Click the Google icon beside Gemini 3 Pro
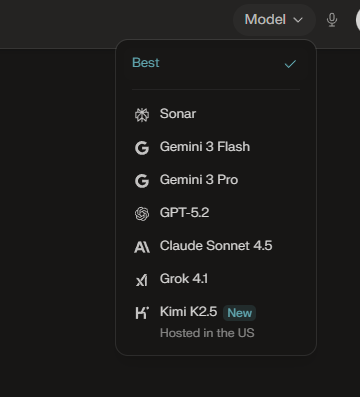 (142, 181)
